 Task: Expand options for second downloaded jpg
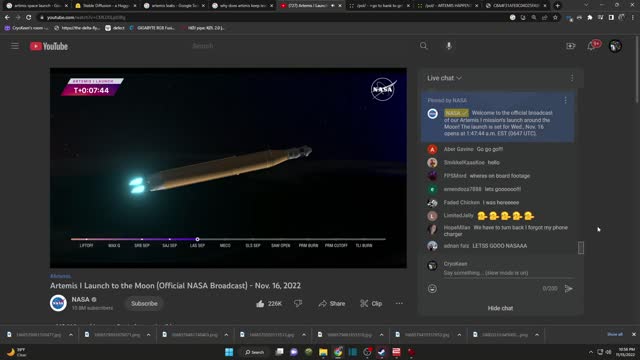coord(149,335)
